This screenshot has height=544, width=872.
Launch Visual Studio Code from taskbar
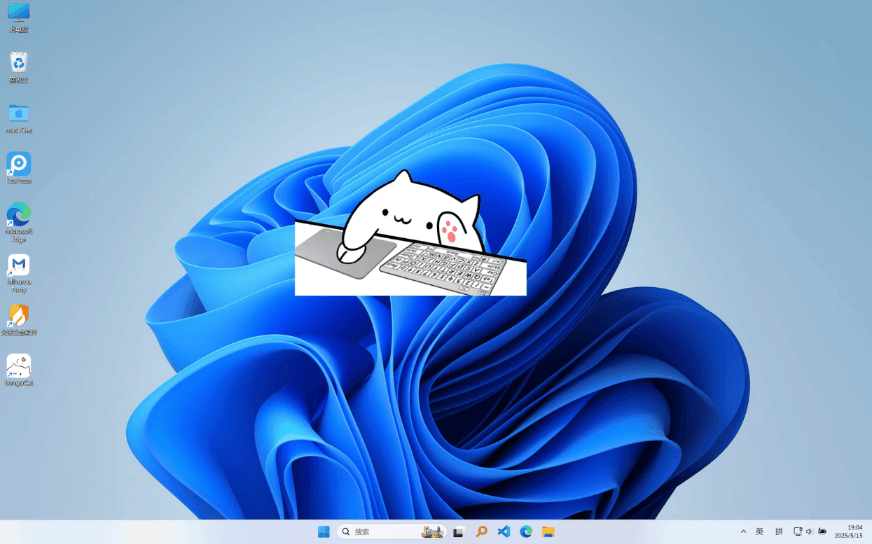tap(504, 532)
